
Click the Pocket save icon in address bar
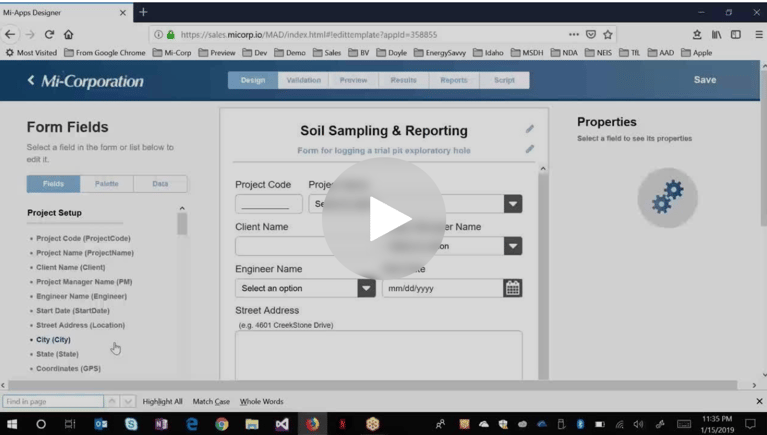tap(591, 34)
